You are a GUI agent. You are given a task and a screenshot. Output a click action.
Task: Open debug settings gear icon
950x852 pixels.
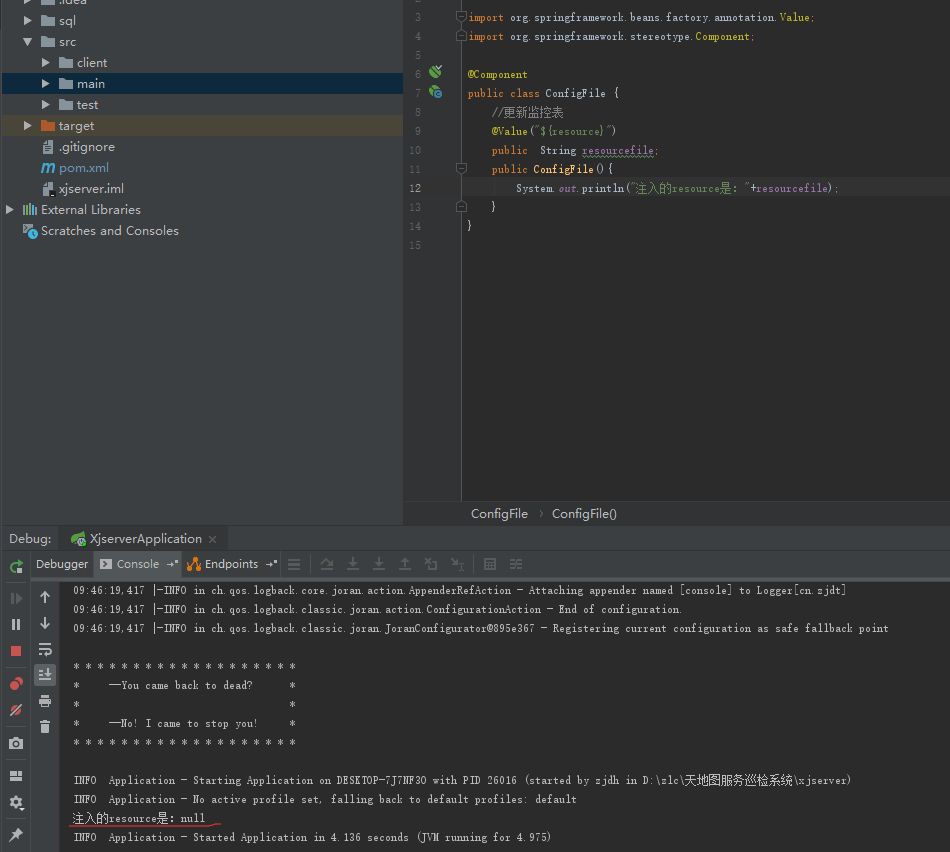click(x=16, y=802)
